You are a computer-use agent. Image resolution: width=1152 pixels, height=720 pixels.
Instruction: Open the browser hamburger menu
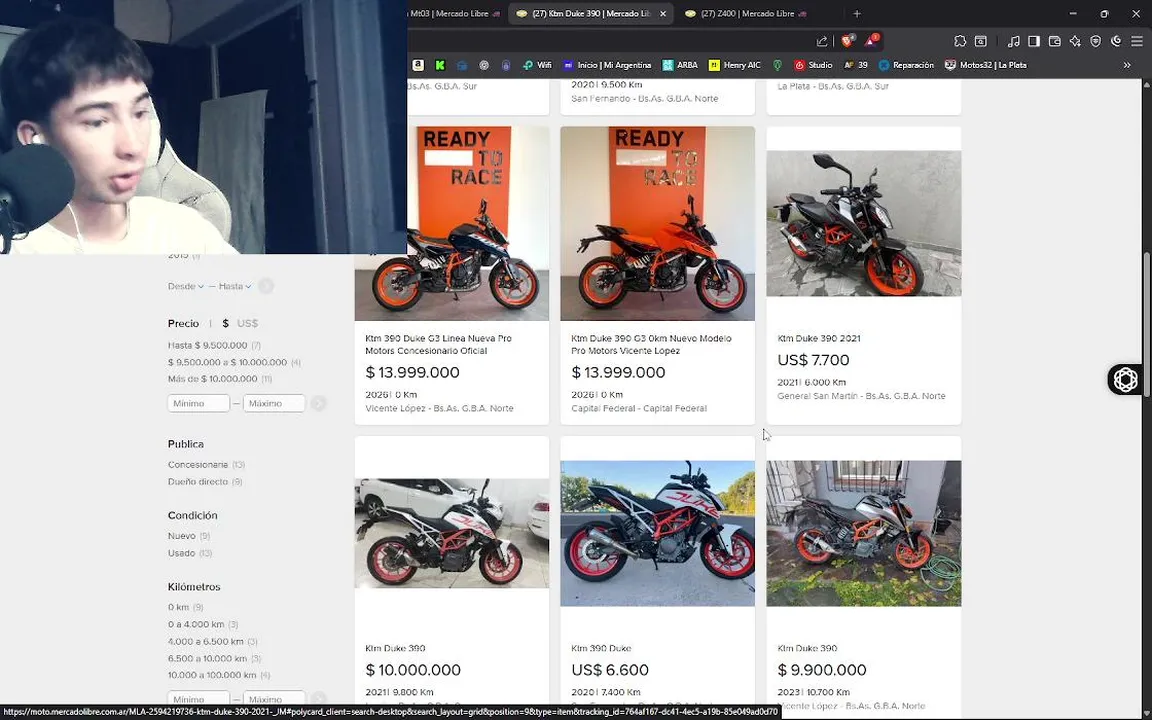pyautogui.click(x=1137, y=41)
